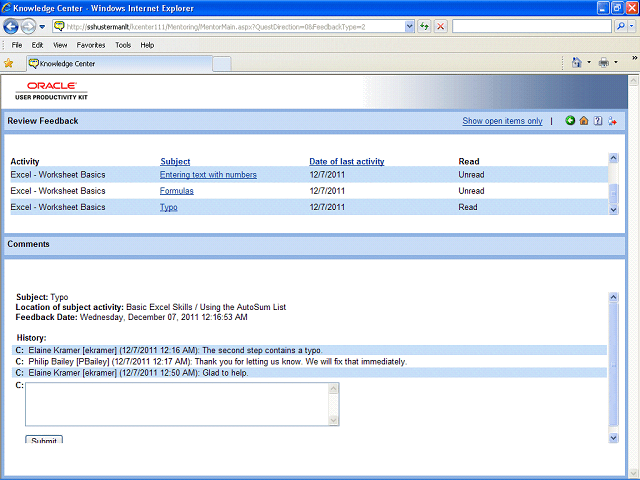Click Read status in the Typo row
The height and width of the screenshot is (480, 640).
[x=468, y=207]
